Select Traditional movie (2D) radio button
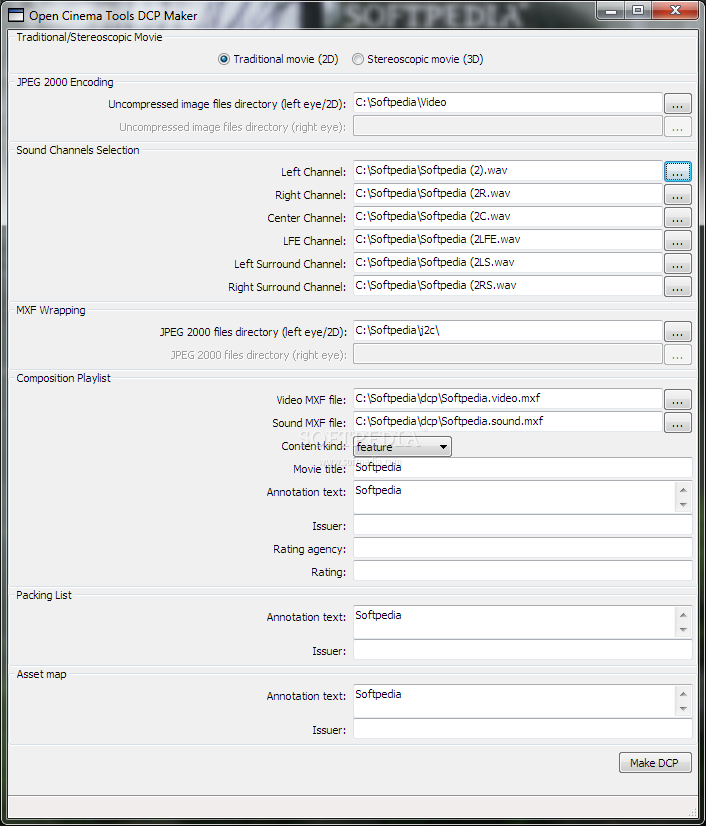This screenshot has height=826, width=706. click(x=278, y=59)
